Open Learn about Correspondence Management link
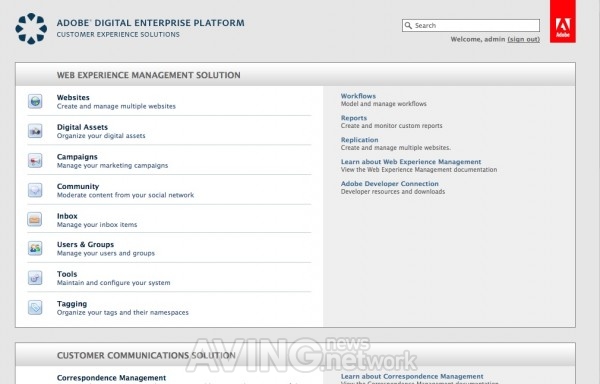600x384 pixels. 412,376
